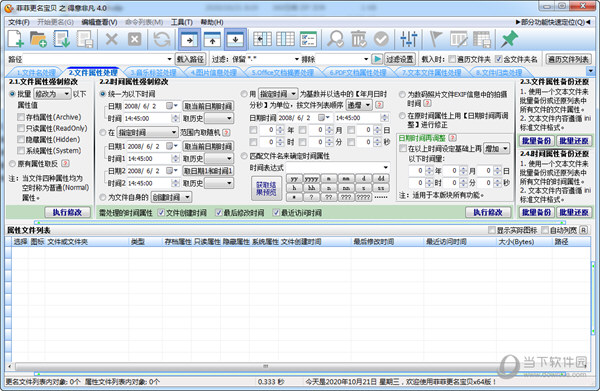Click 批量备份 under section 2.3
The image size is (600, 391).
tap(536, 141)
